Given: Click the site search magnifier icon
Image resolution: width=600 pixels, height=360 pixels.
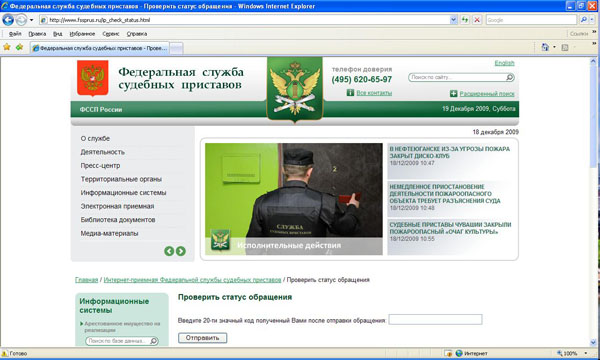Looking at the screenshot, I should tap(509, 77).
